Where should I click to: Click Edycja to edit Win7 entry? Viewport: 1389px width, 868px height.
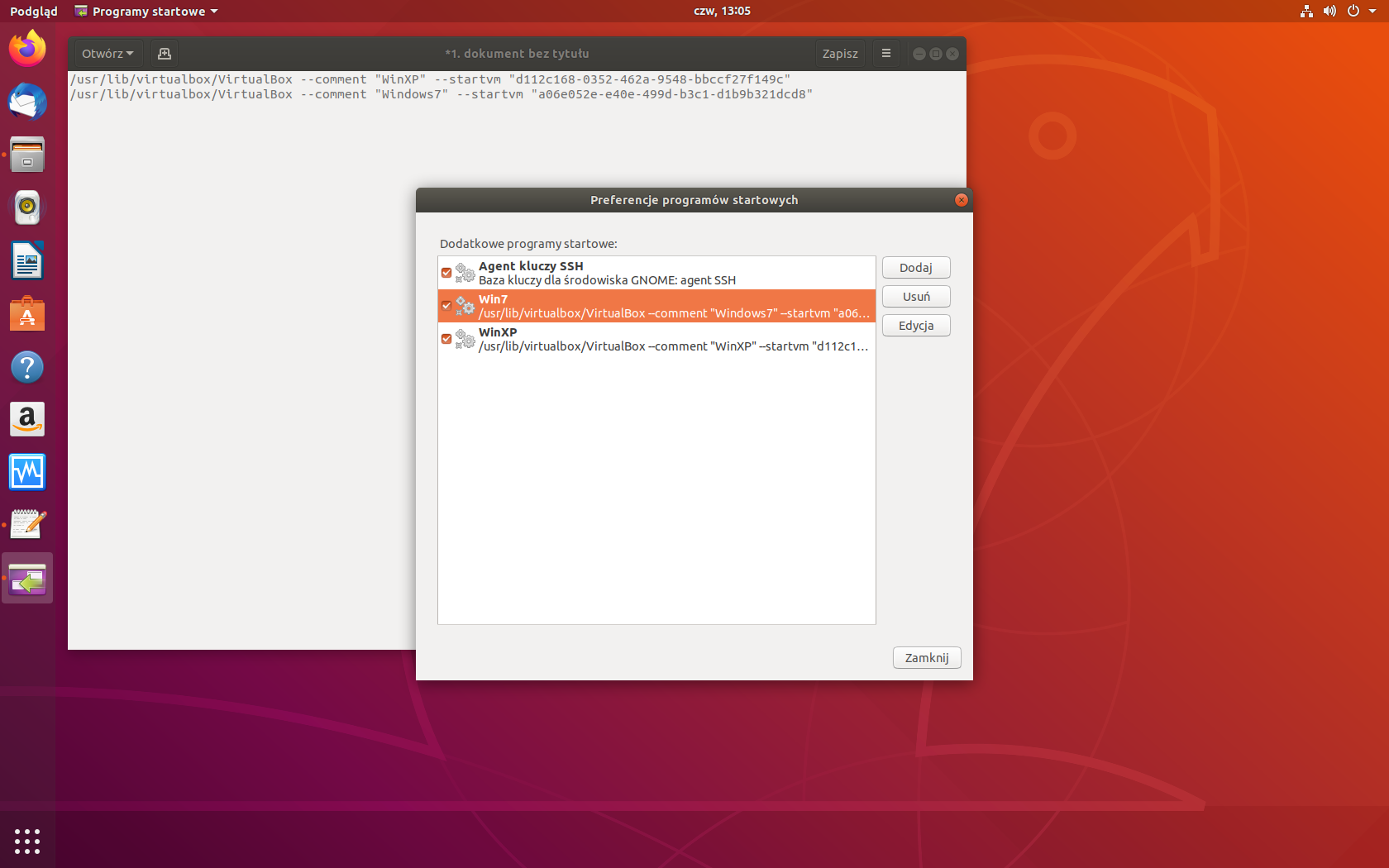pos(916,326)
